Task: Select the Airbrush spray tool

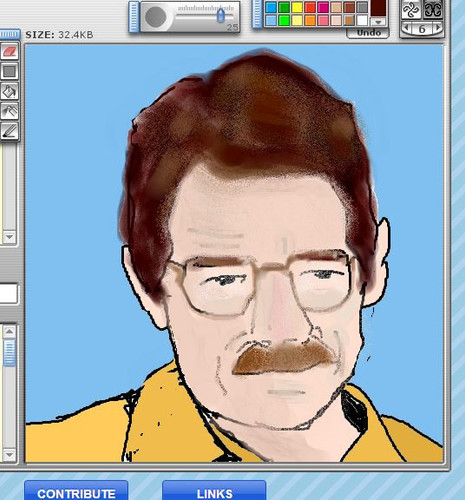Action: tap(9, 111)
